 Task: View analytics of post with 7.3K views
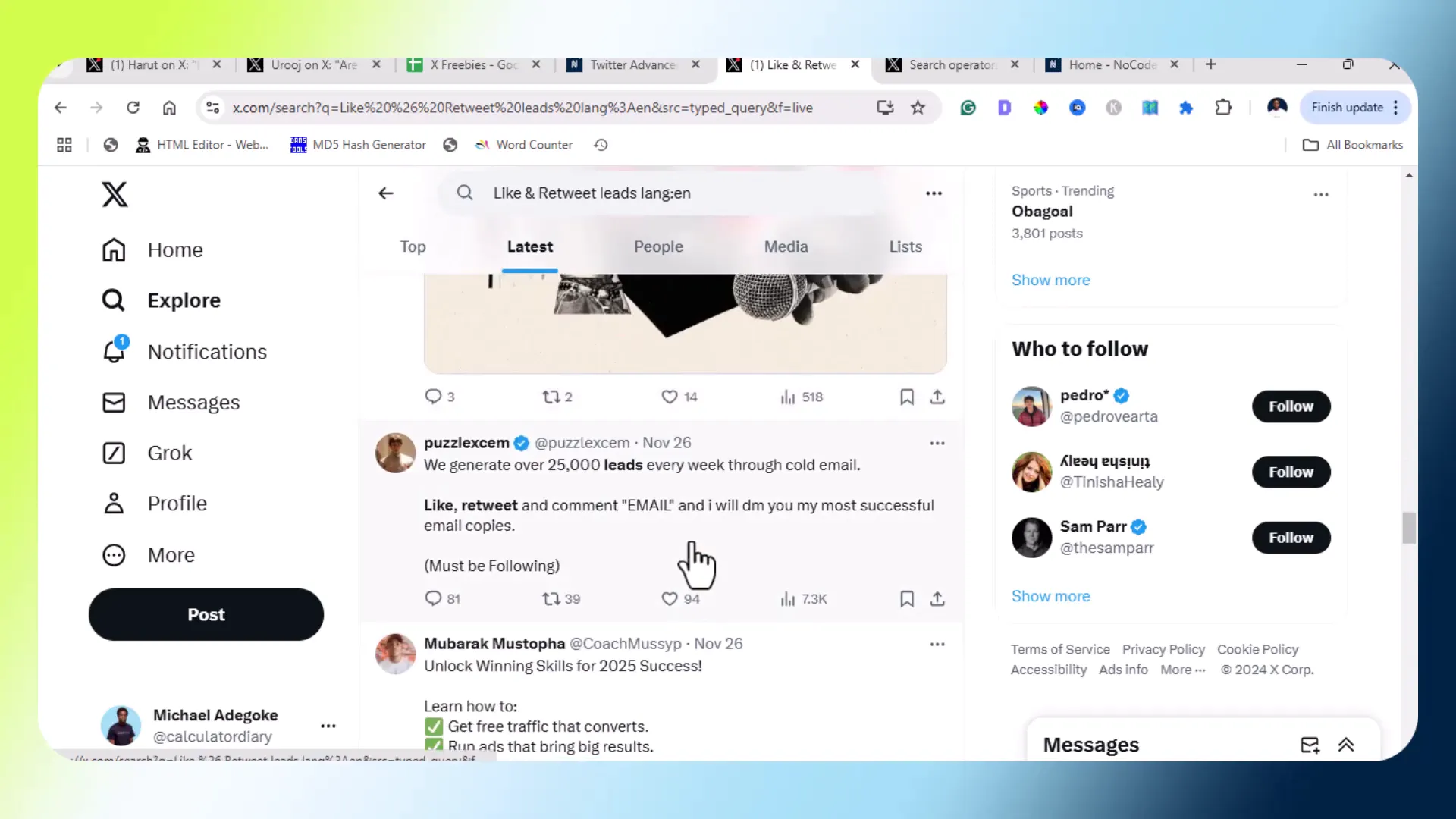point(804,598)
